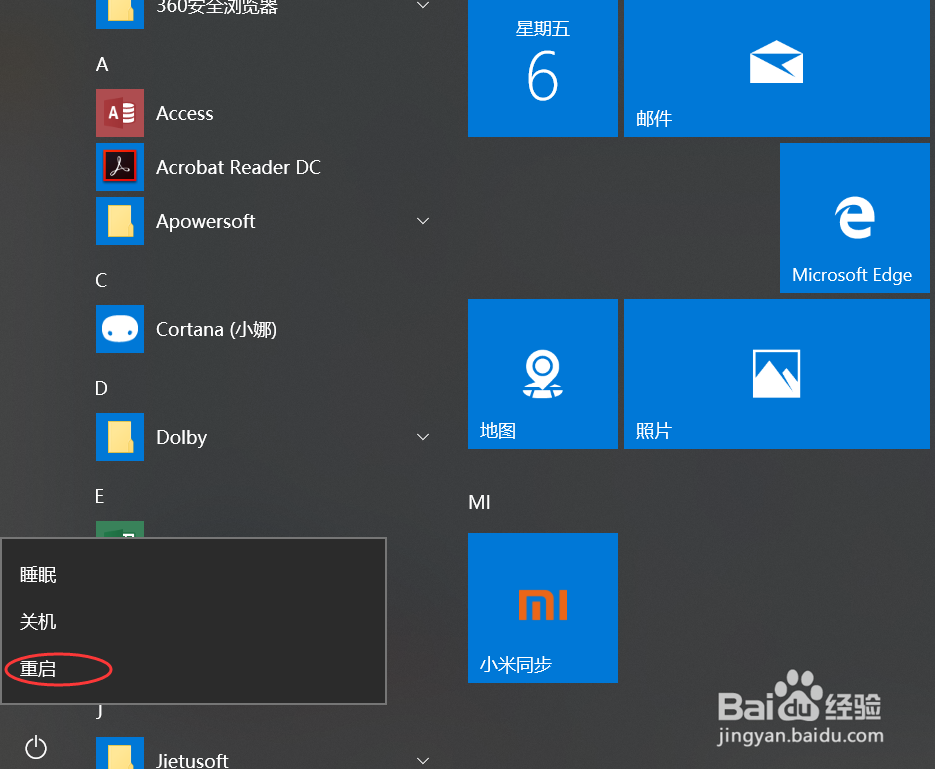The image size is (935, 769).
Task: Click the letter A section header
Action: tap(102, 64)
